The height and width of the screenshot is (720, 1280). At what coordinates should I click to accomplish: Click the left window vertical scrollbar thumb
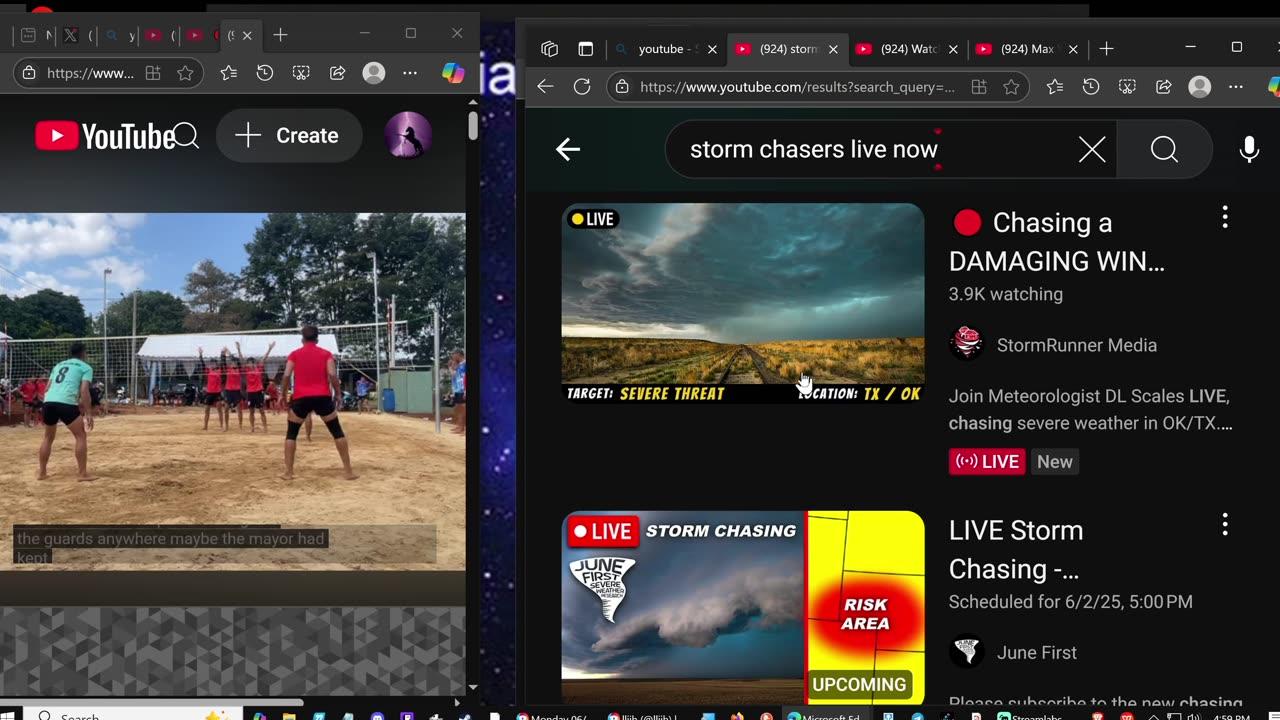pos(472,125)
